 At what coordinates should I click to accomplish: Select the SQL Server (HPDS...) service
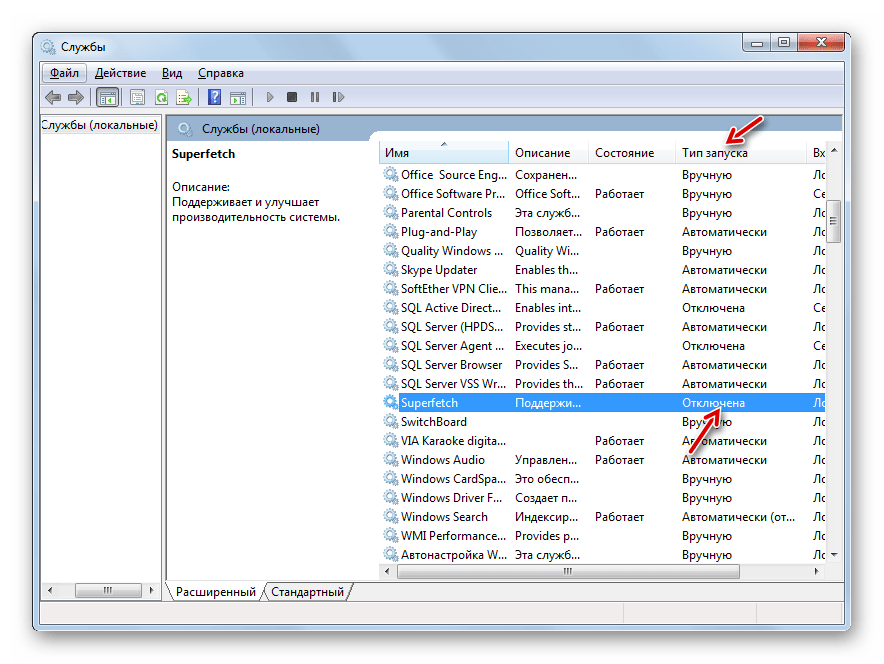point(602,327)
